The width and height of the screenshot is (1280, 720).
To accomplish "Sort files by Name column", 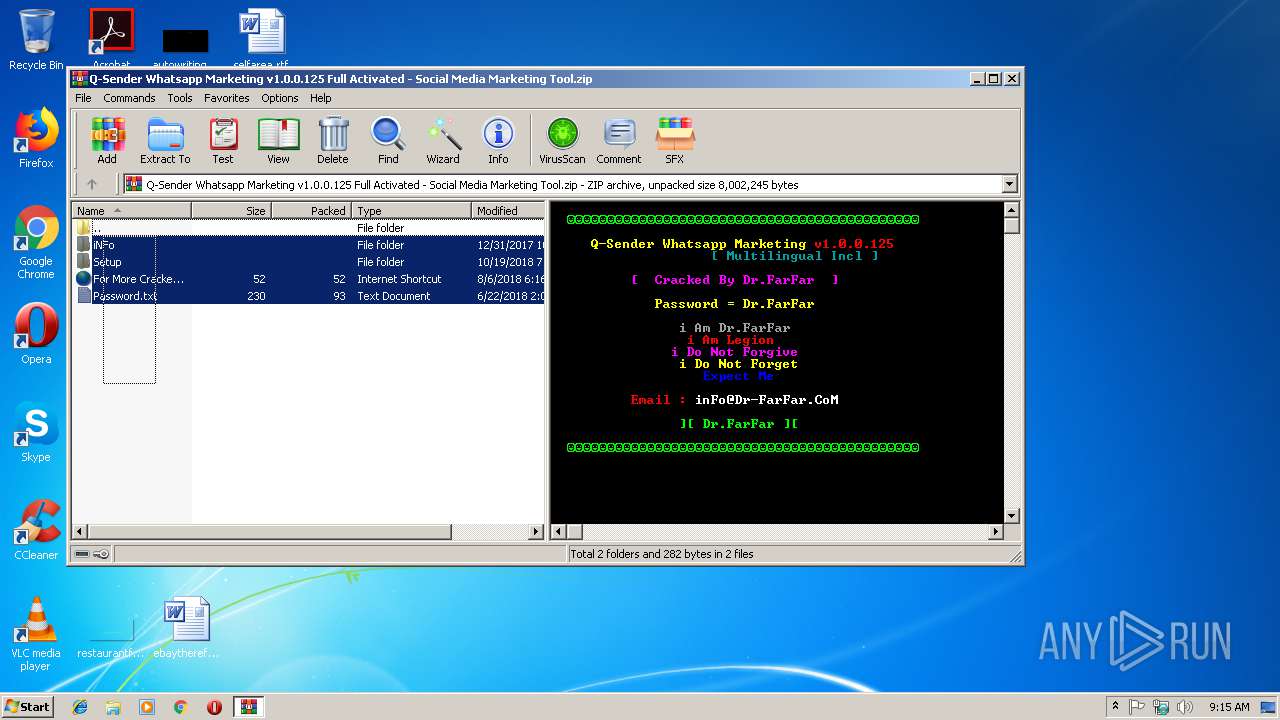I will pos(131,211).
